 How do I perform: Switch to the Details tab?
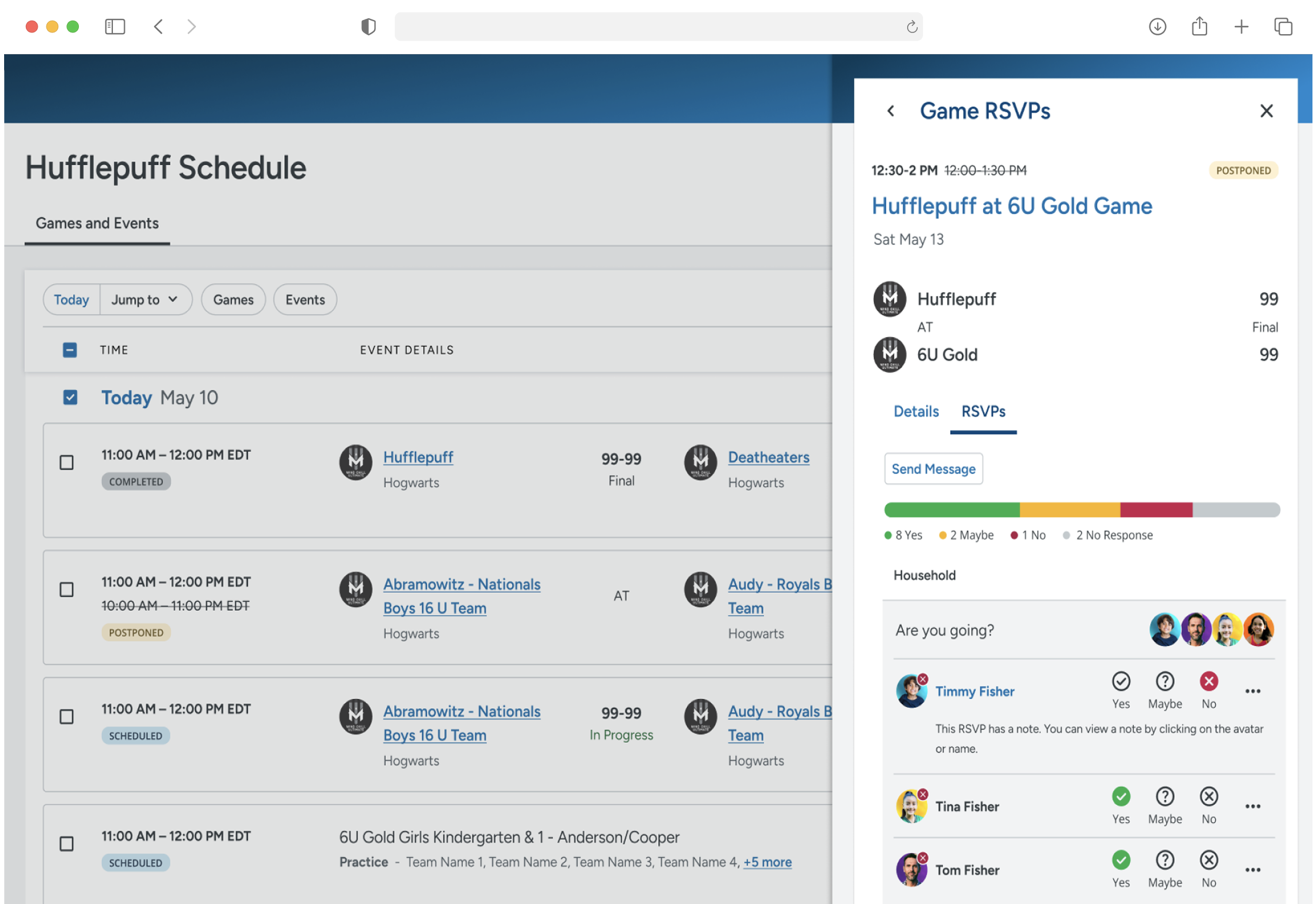pos(915,411)
